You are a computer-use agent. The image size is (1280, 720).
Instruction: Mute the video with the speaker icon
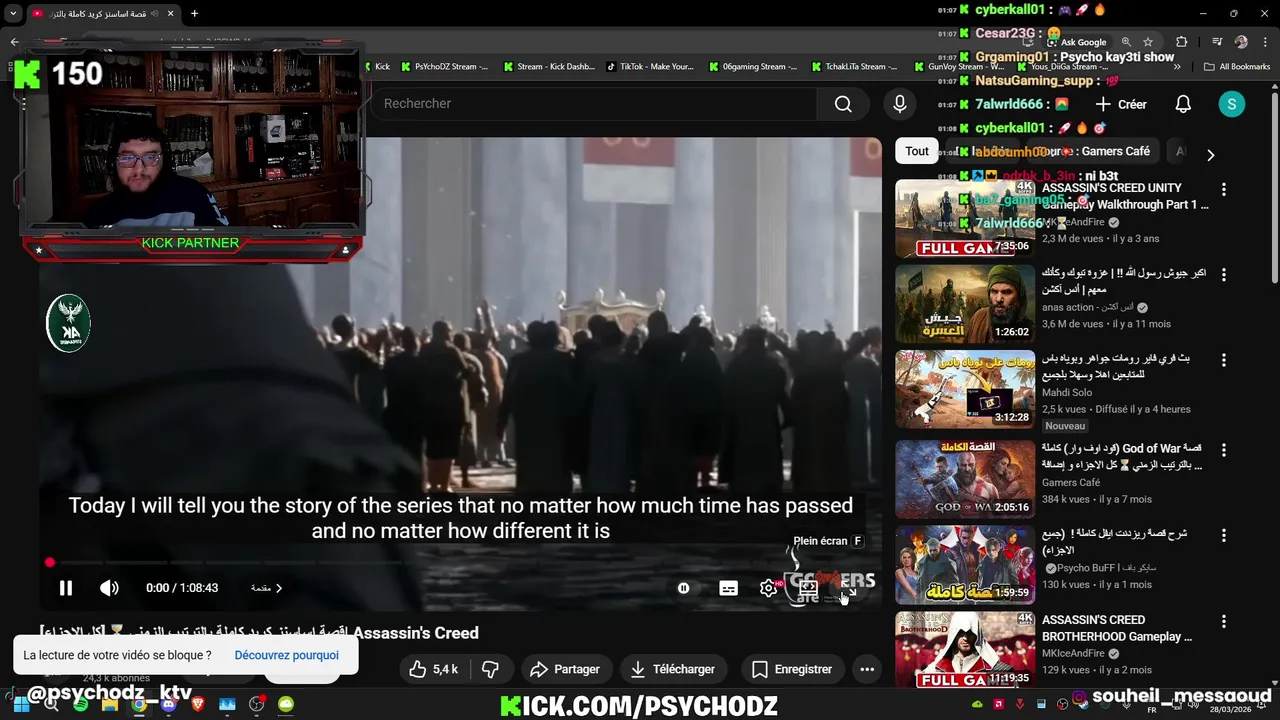coord(109,588)
